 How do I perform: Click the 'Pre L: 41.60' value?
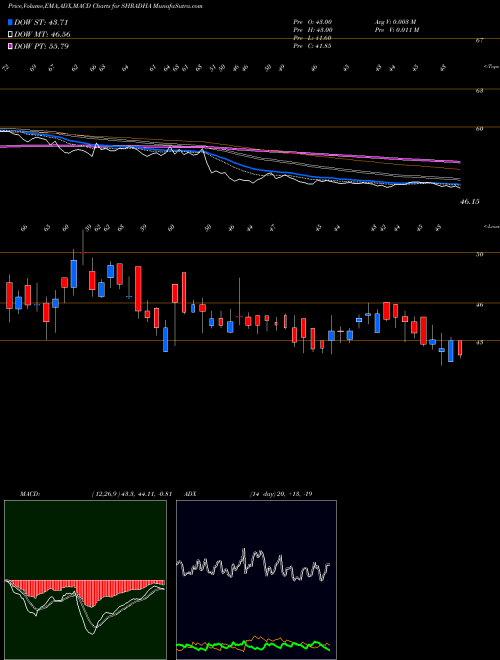pyautogui.click(x=313, y=38)
